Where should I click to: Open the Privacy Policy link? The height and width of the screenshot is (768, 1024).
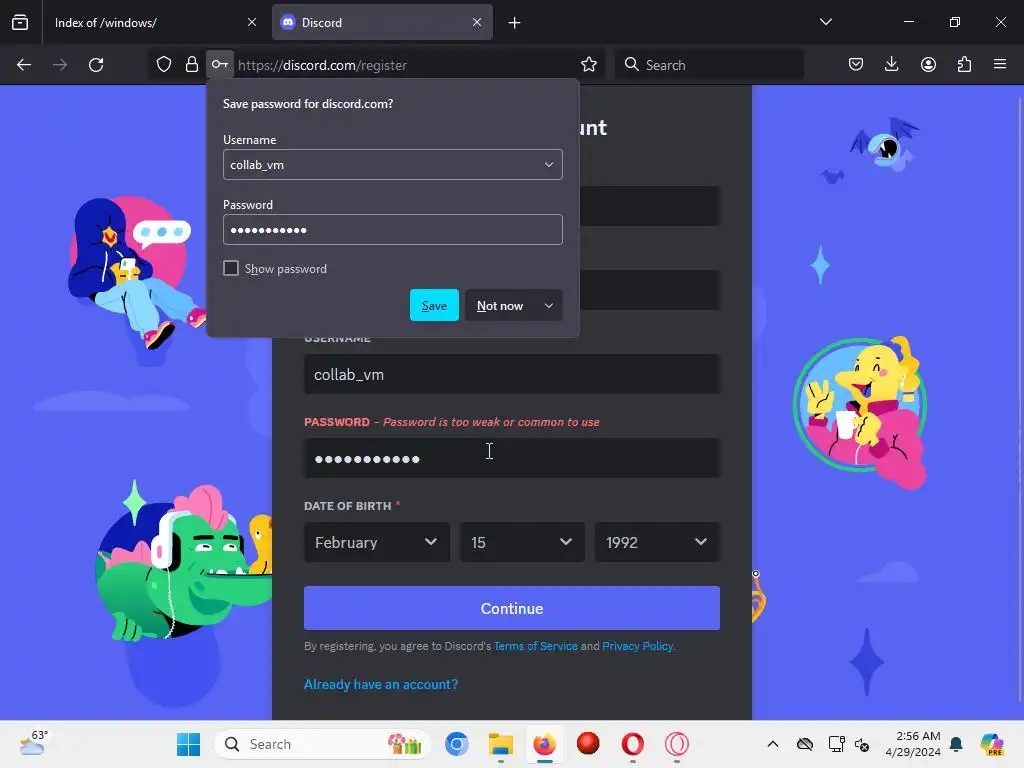point(637,646)
